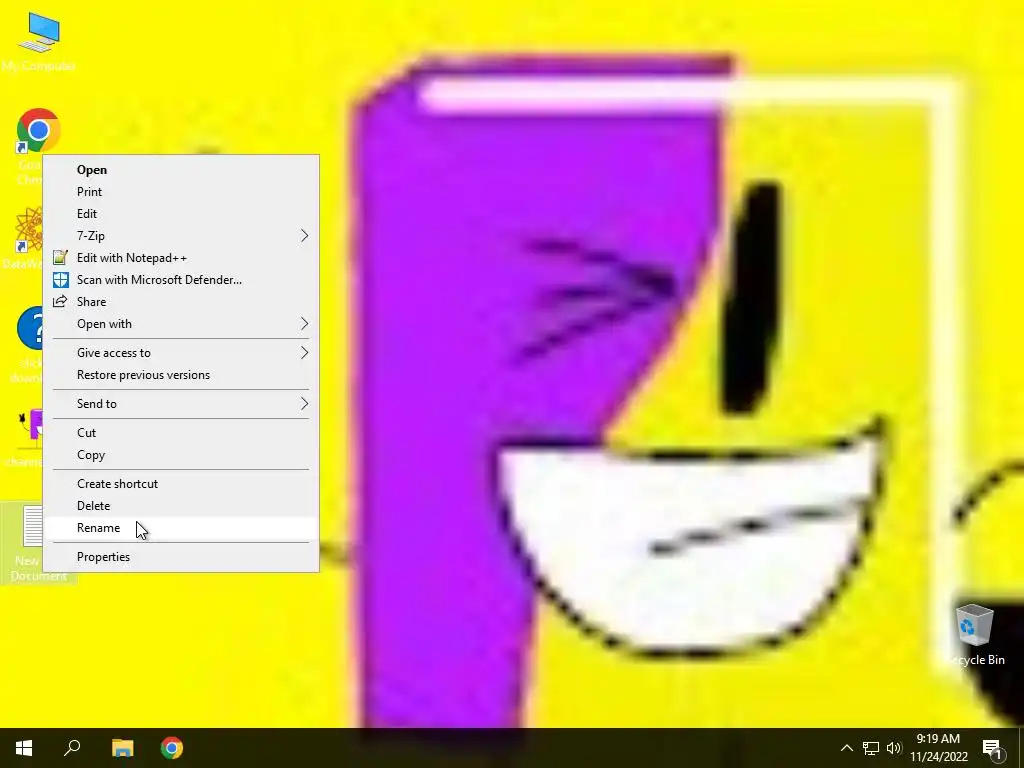Expand the Give access to submenu
The width and height of the screenshot is (1024, 768).
pyautogui.click(x=181, y=353)
